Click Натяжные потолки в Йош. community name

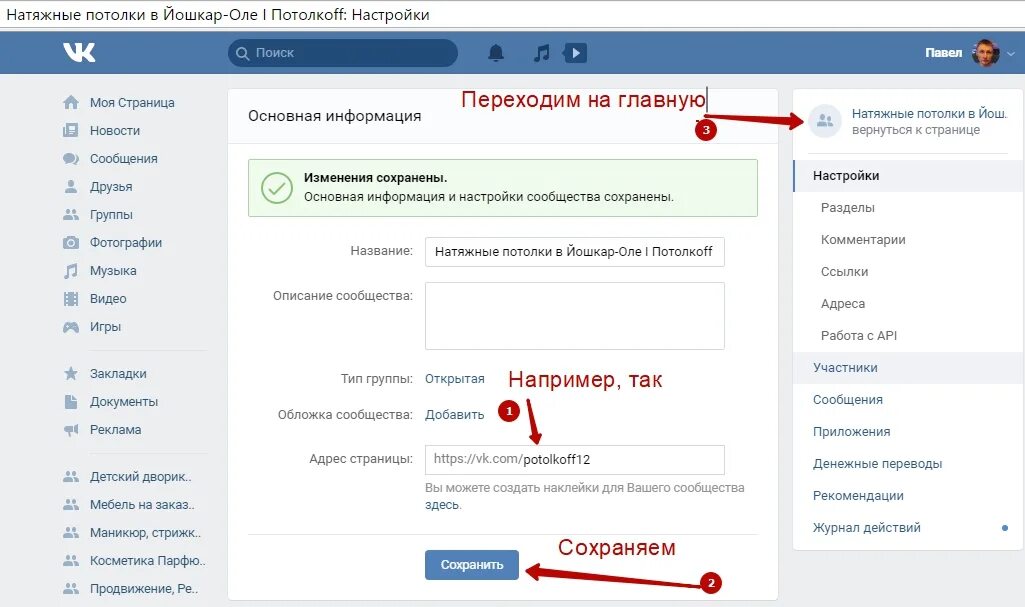tap(929, 114)
